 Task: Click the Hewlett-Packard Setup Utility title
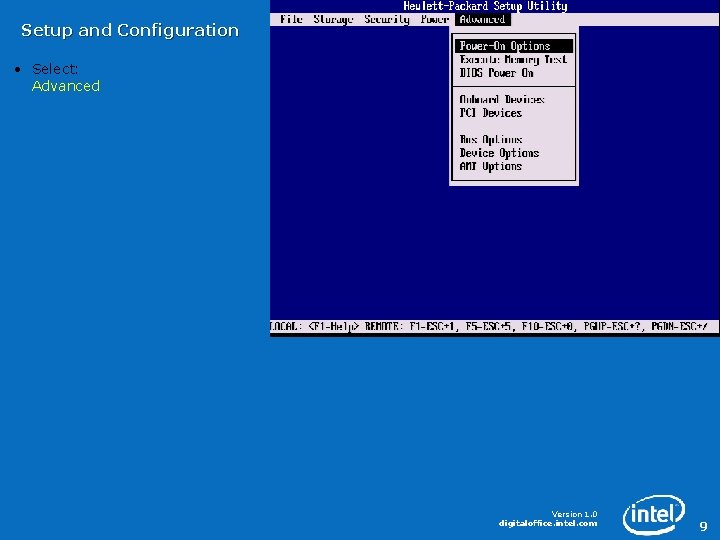(x=485, y=6)
